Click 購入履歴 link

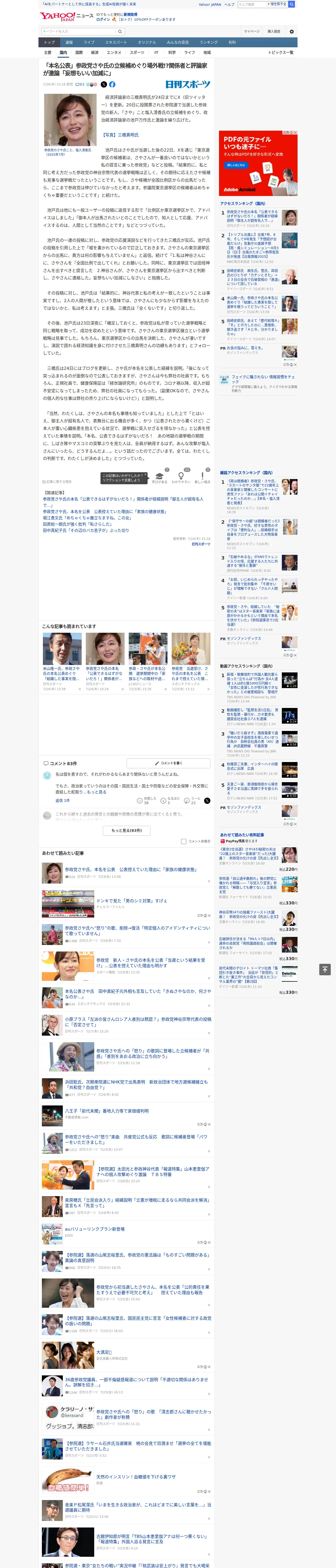274,31
